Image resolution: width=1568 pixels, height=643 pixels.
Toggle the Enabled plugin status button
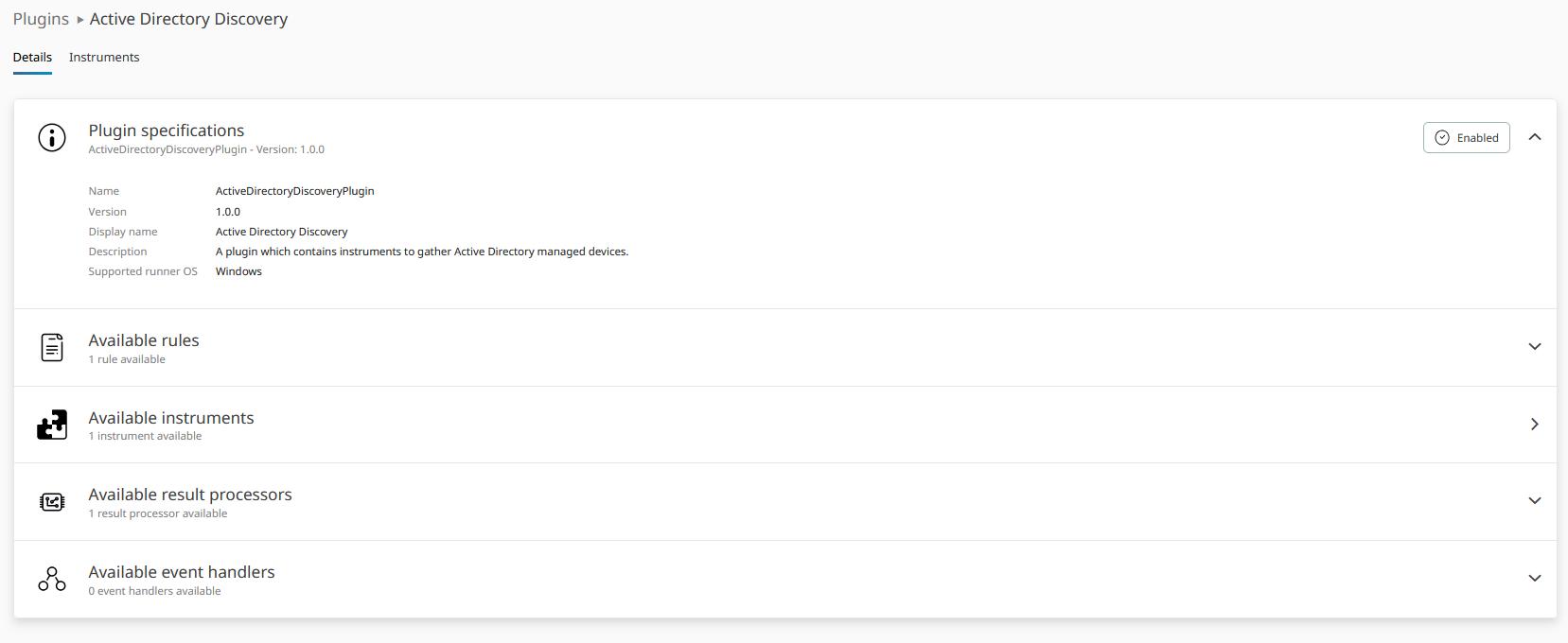tap(1466, 138)
